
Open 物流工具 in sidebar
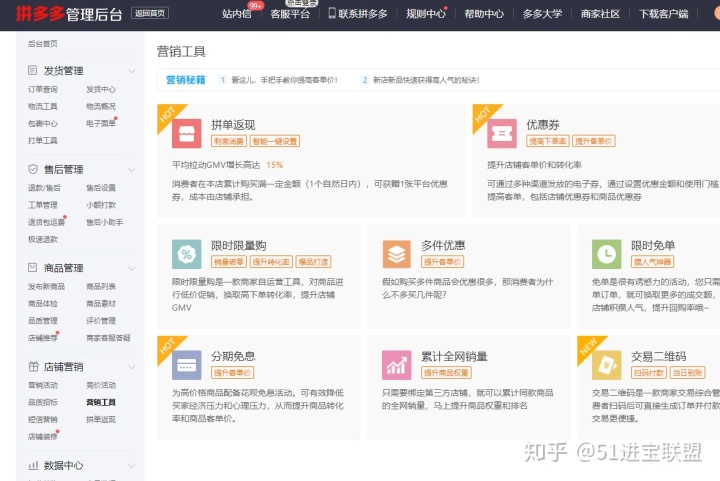pos(43,106)
